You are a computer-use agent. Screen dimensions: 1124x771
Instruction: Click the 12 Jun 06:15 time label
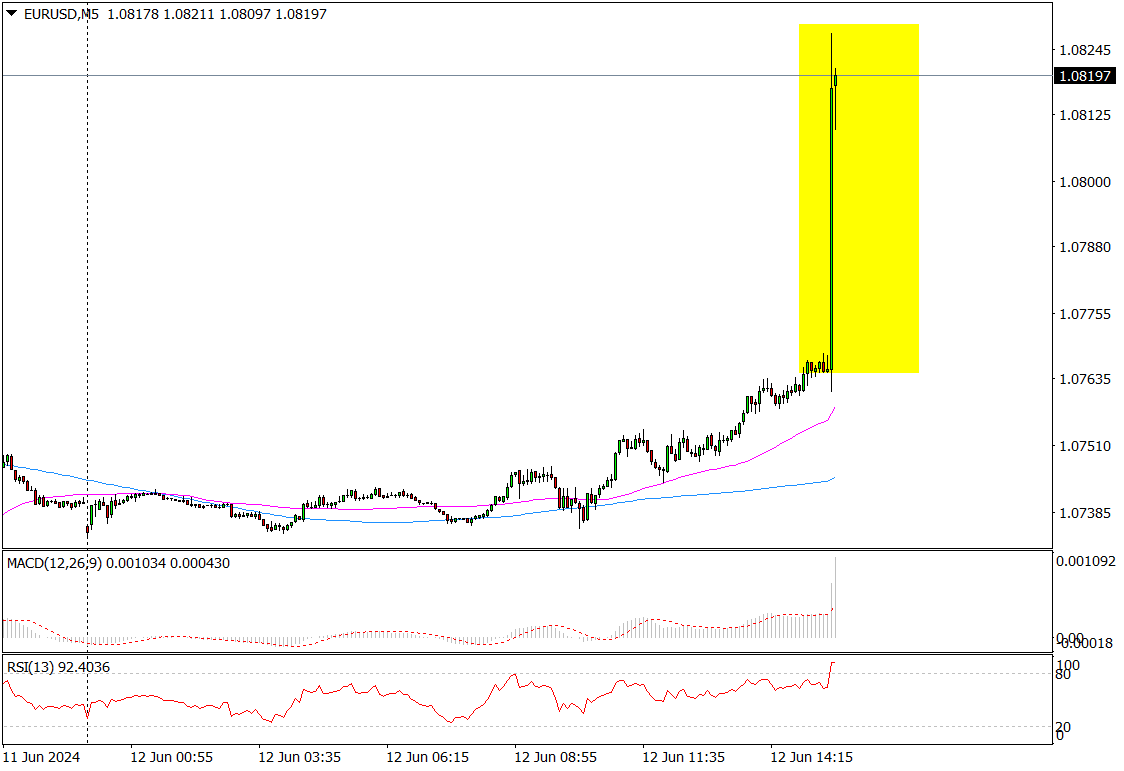pos(427,757)
